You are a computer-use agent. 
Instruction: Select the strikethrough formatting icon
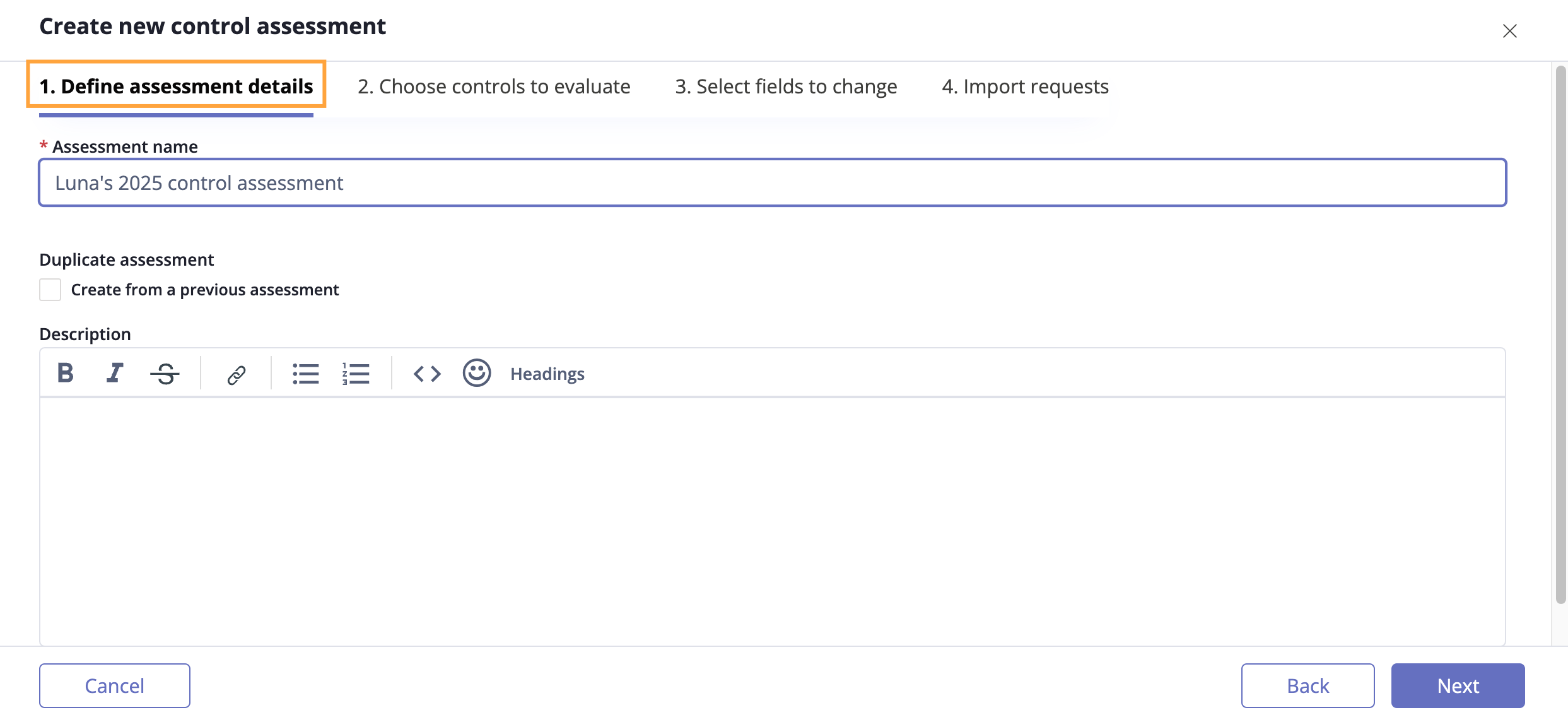[165, 373]
